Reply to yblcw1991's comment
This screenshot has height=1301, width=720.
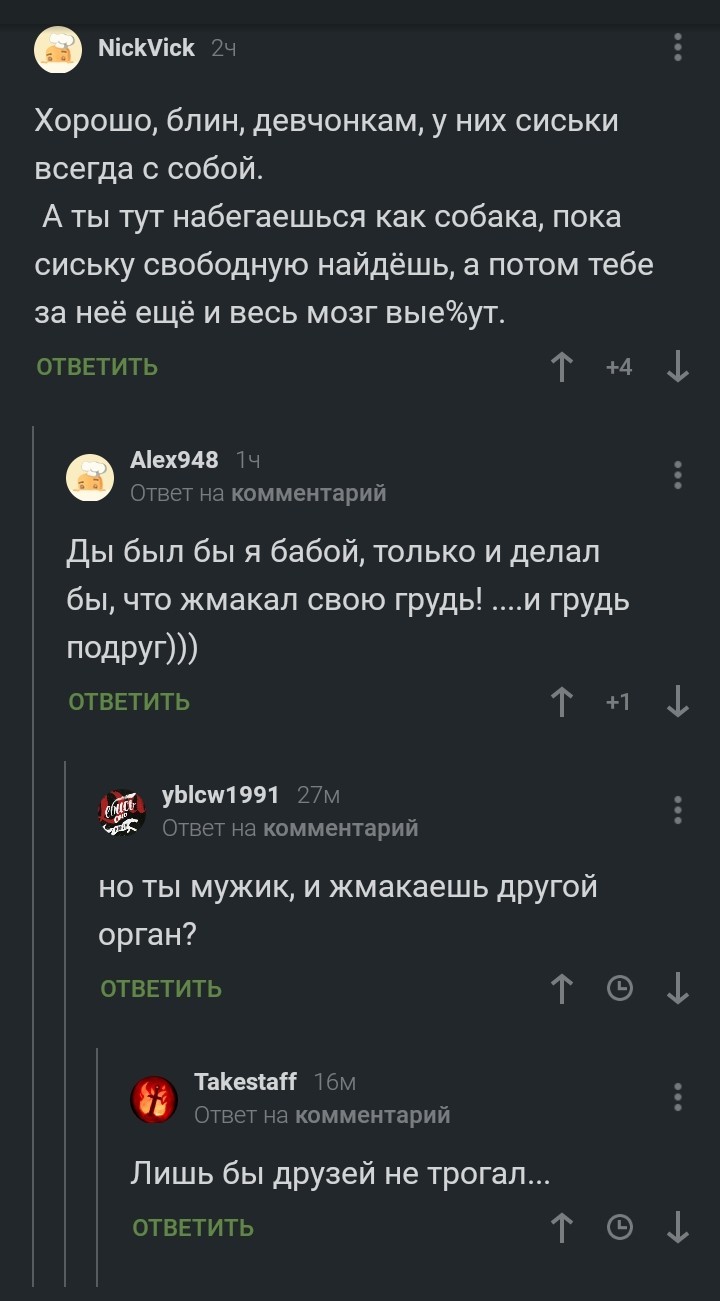click(161, 989)
